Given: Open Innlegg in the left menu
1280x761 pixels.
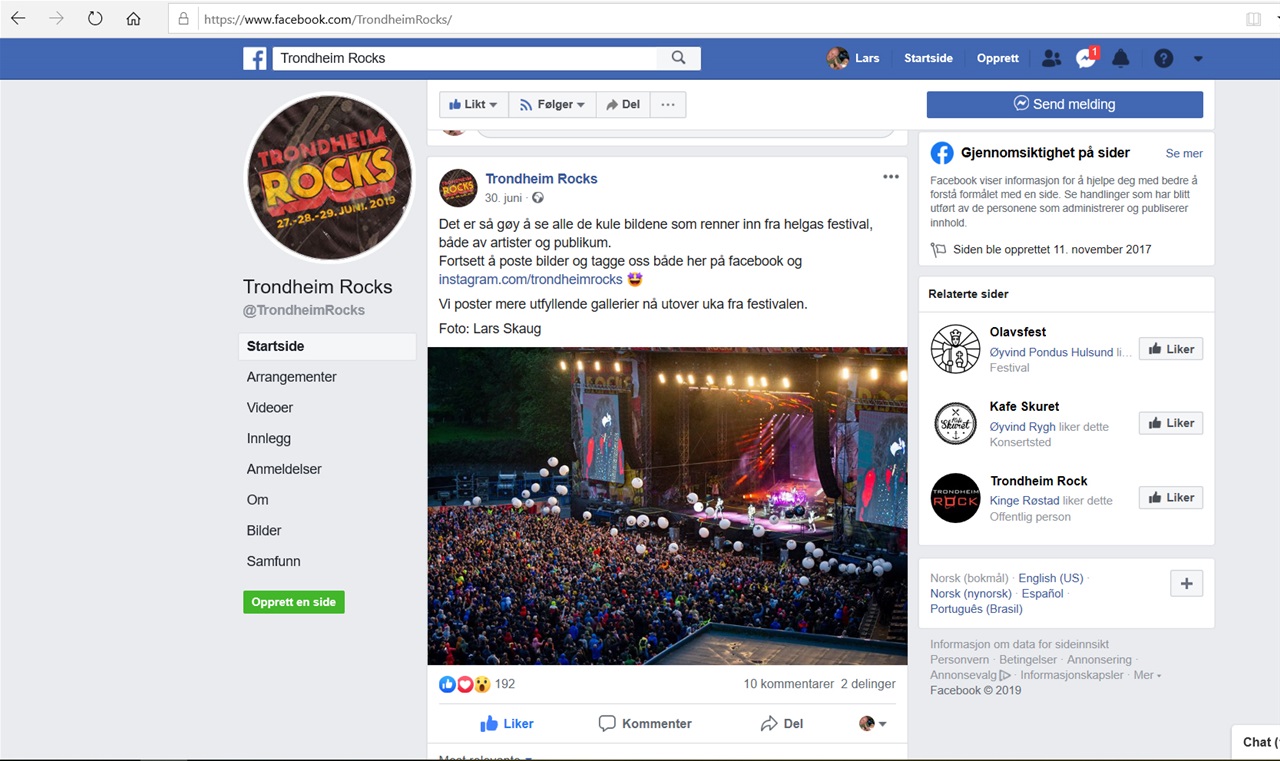Looking at the screenshot, I should [269, 438].
